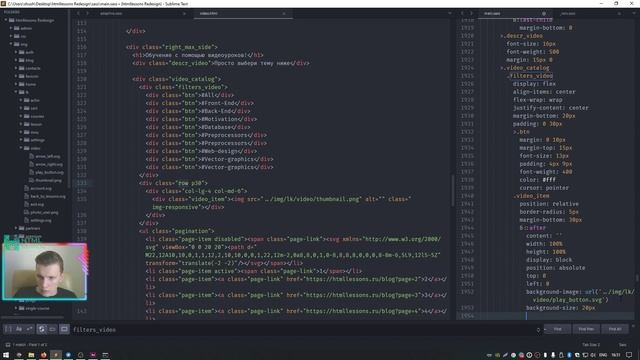Expand the home folder
Screen dimensions: 640x360
tap(16, 84)
